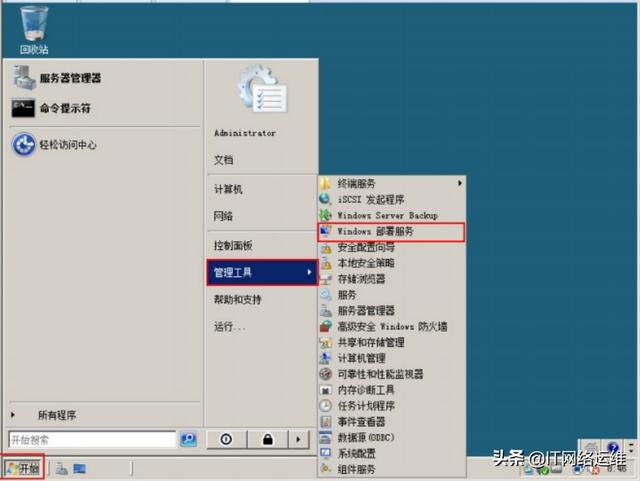Click inside the 开始搜索 search field

click(x=92, y=440)
